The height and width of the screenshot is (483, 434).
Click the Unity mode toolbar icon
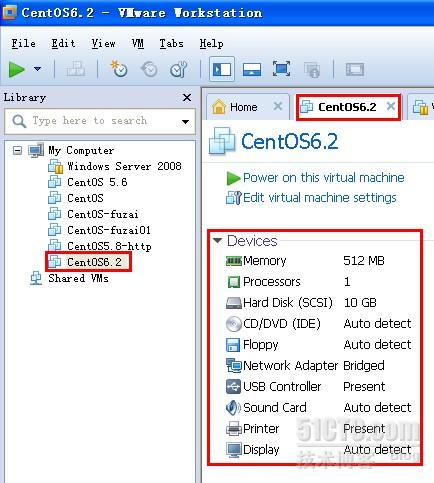(x=312, y=70)
